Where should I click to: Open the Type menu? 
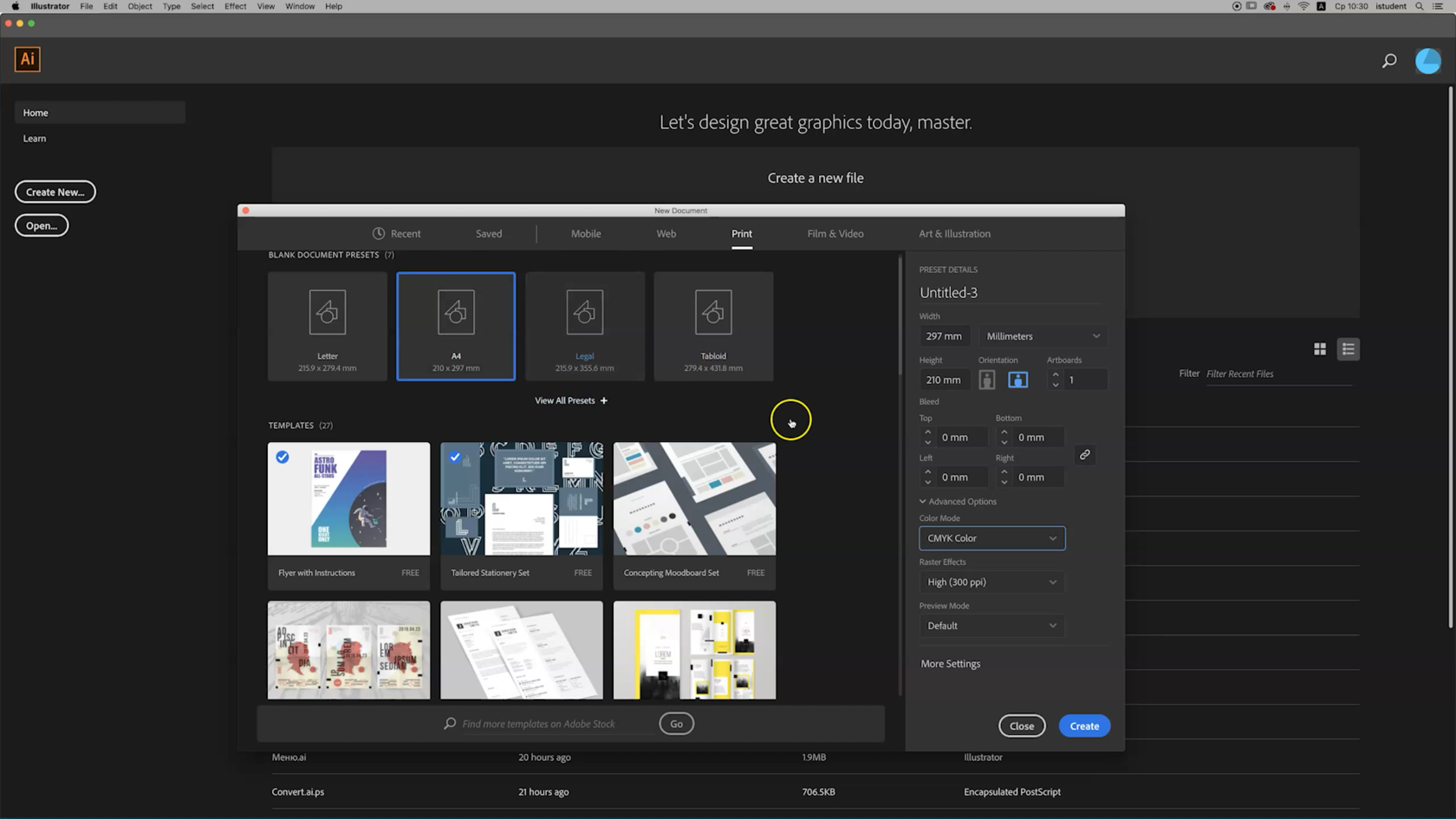click(172, 6)
